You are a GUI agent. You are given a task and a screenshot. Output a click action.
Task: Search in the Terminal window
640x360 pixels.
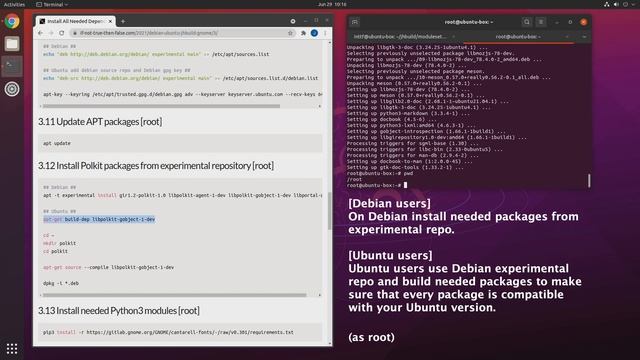tap(527, 22)
